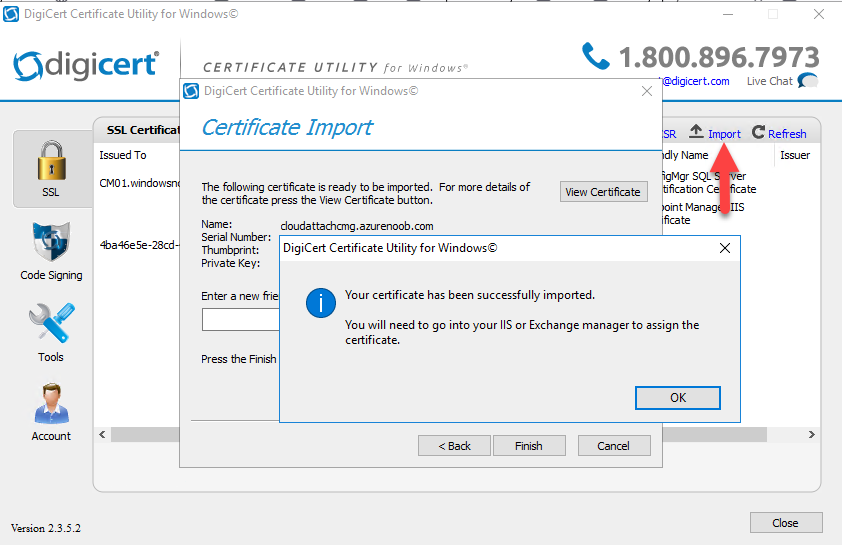Click the Issuer column header
The image size is (842, 545).
pyautogui.click(x=795, y=155)
